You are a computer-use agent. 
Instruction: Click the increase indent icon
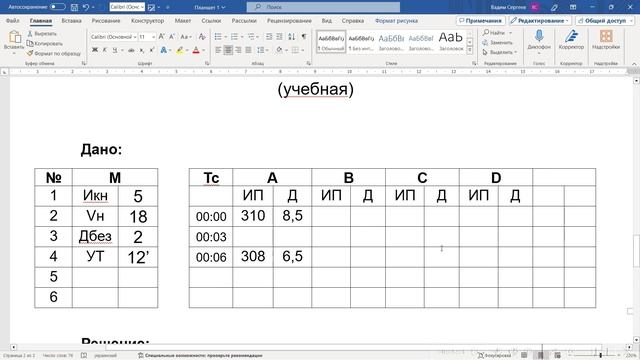click(279, 37)
